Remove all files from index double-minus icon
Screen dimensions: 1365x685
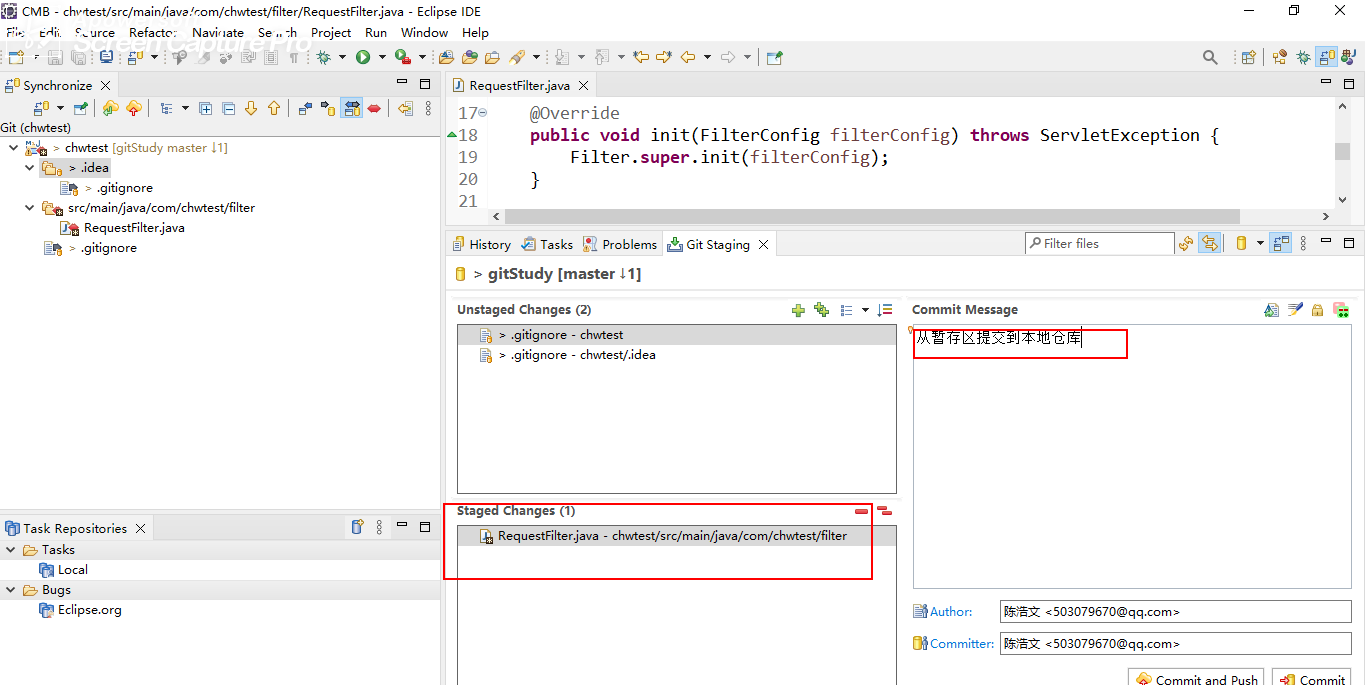point(884,511)
